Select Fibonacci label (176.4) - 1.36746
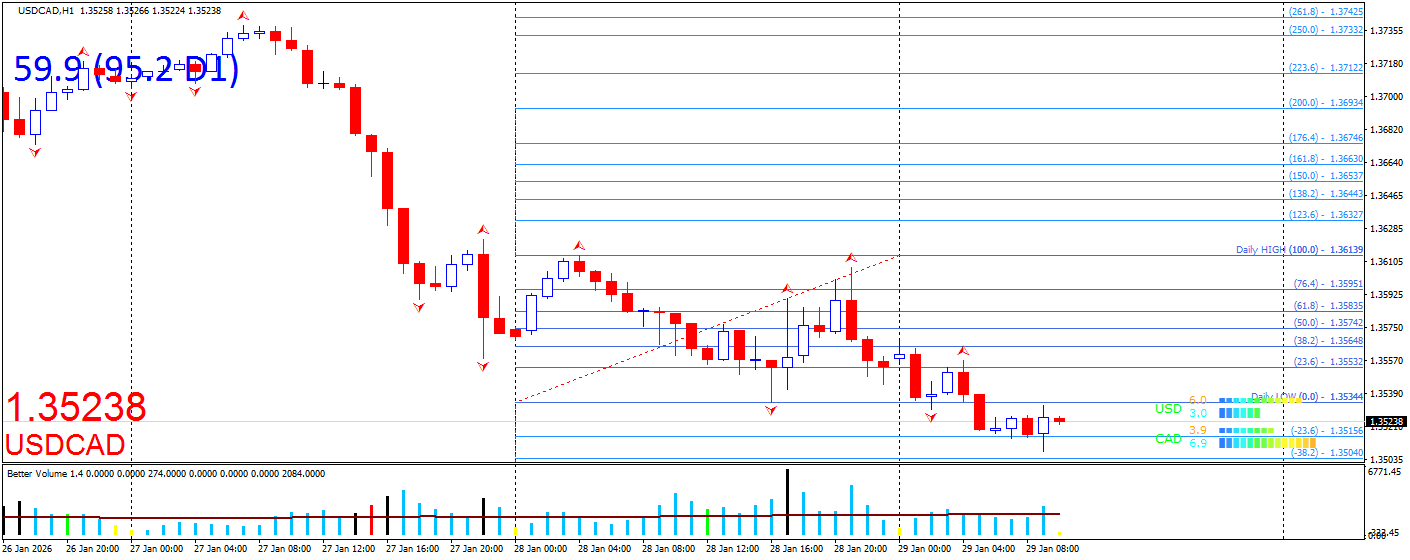Viewport: 1410px width, 560px height. 1327,138
